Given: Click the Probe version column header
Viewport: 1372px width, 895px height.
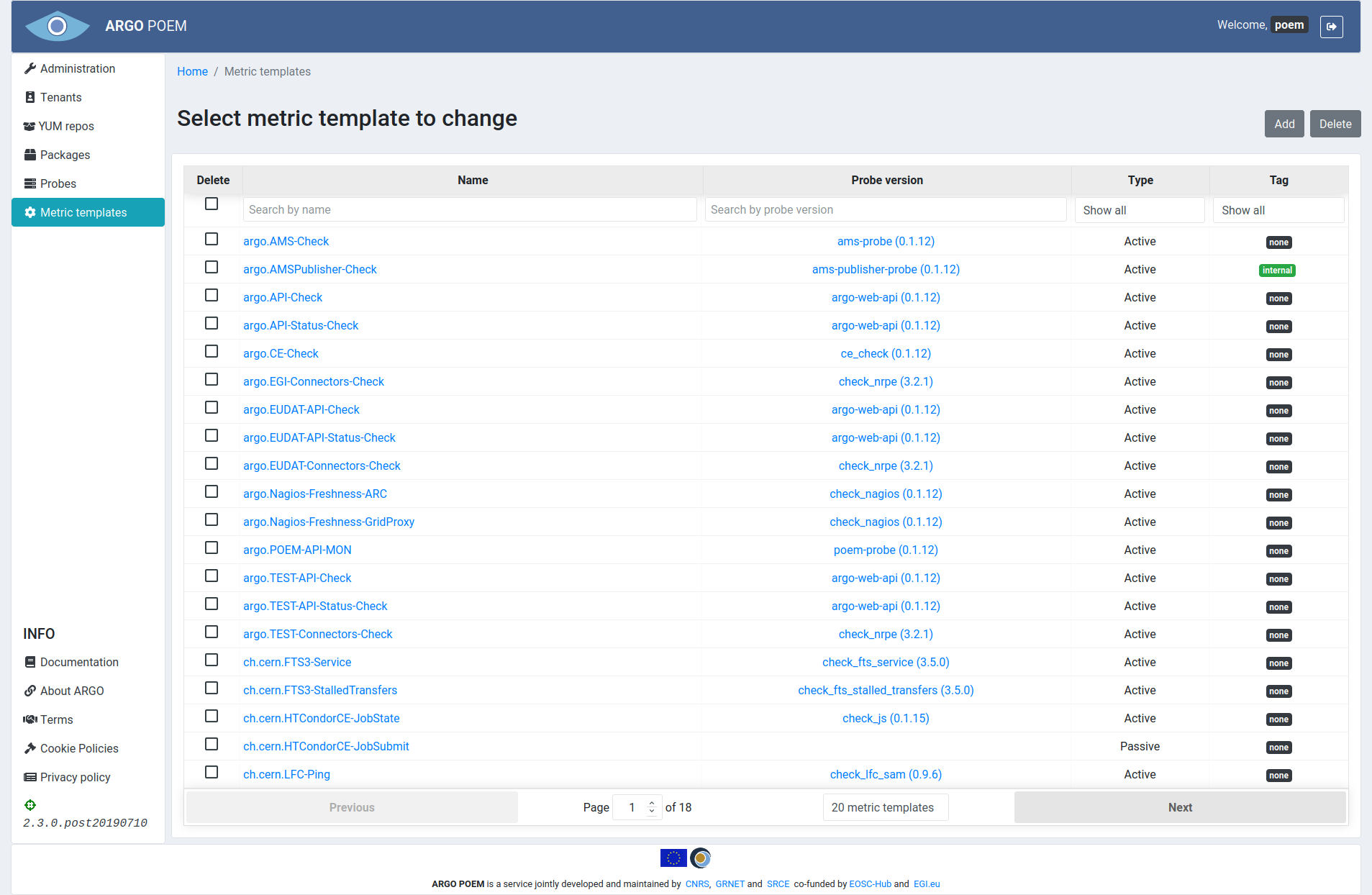Looking at the screenshot, I should point(887,180).
